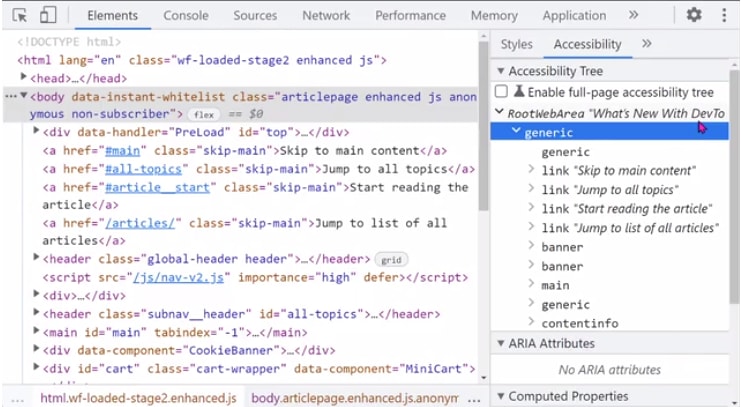
Task: Expand the global-header header node
Action: pyautogui.click(x=36, y=258)
